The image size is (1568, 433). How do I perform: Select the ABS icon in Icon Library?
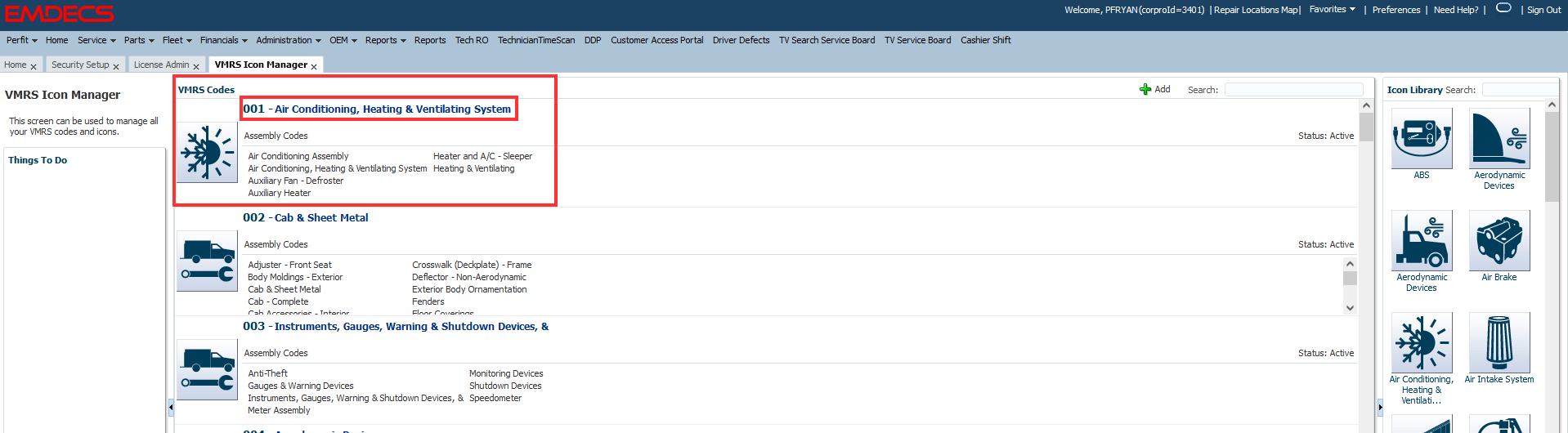coord(1422,138)
